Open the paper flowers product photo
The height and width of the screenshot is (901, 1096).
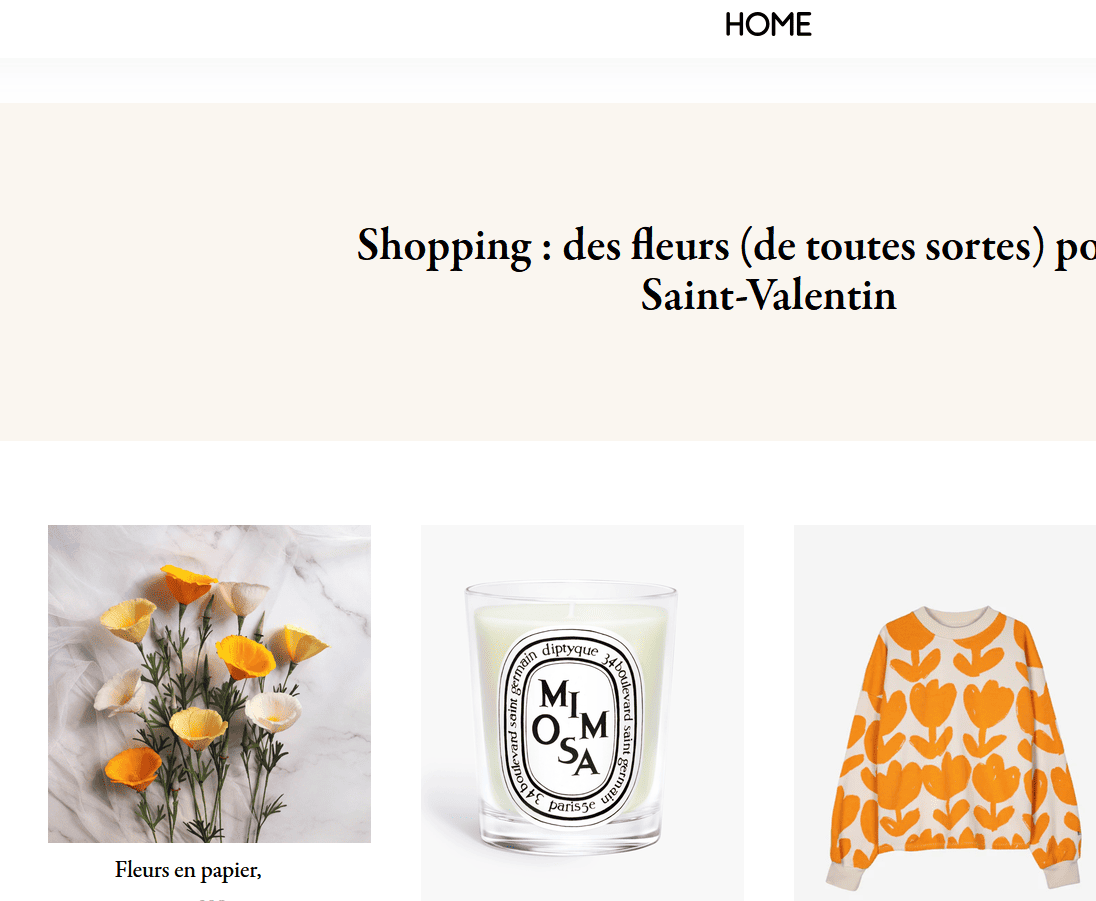(x=209, y=684)
